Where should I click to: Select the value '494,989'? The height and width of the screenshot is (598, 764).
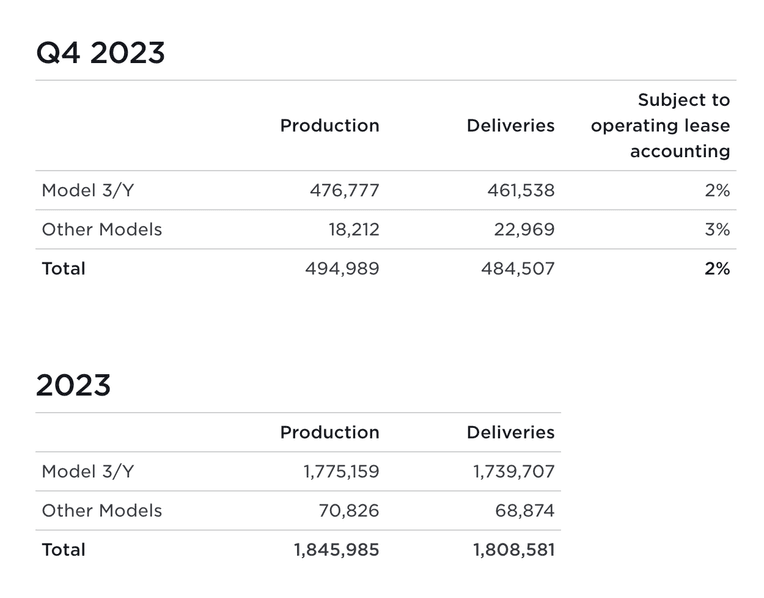click(342, 269)
